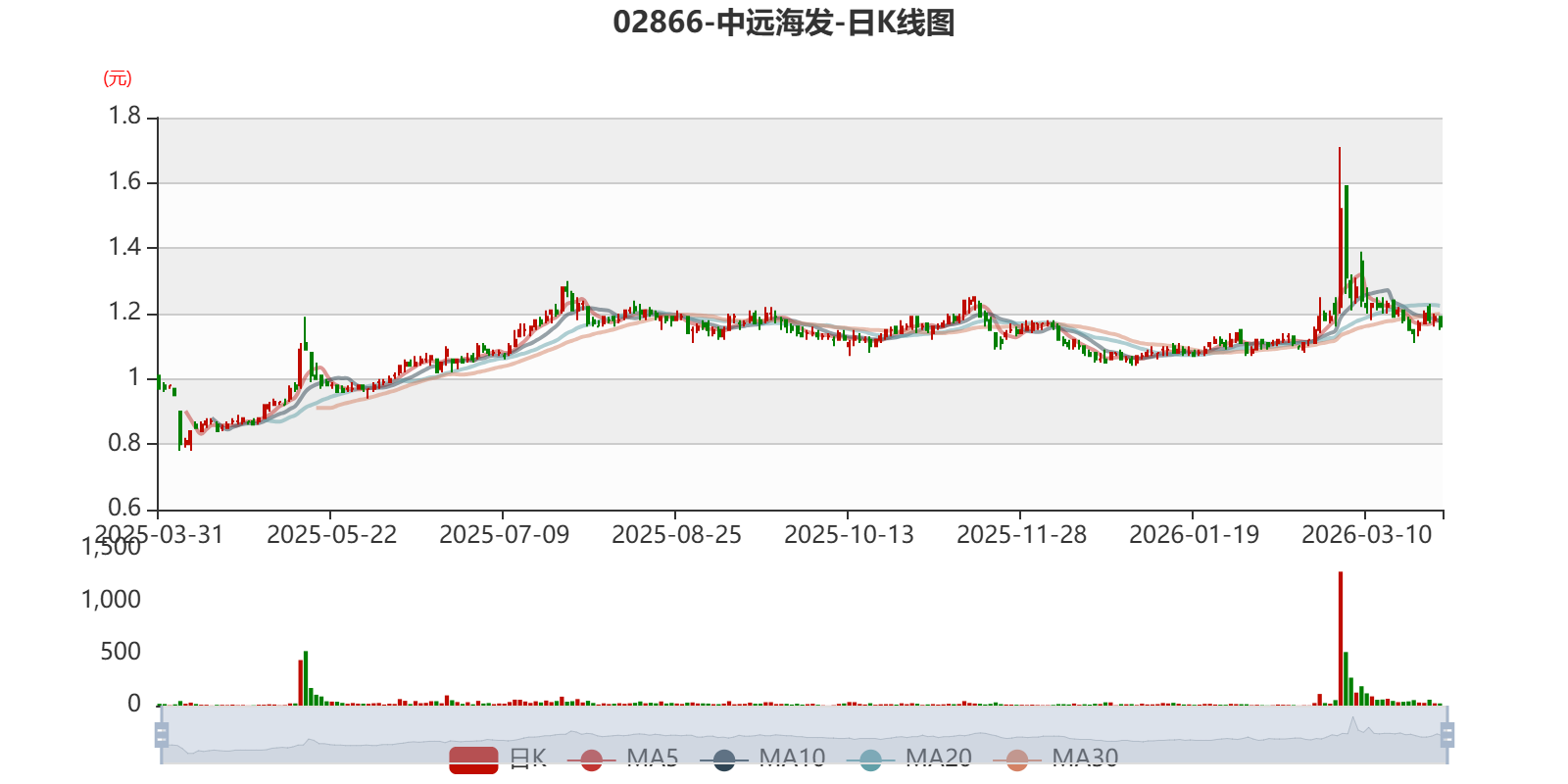This screenshot has height=784, width=1568.
Task: Click the 2025-10-13 date label
Action: pos(849,535)
